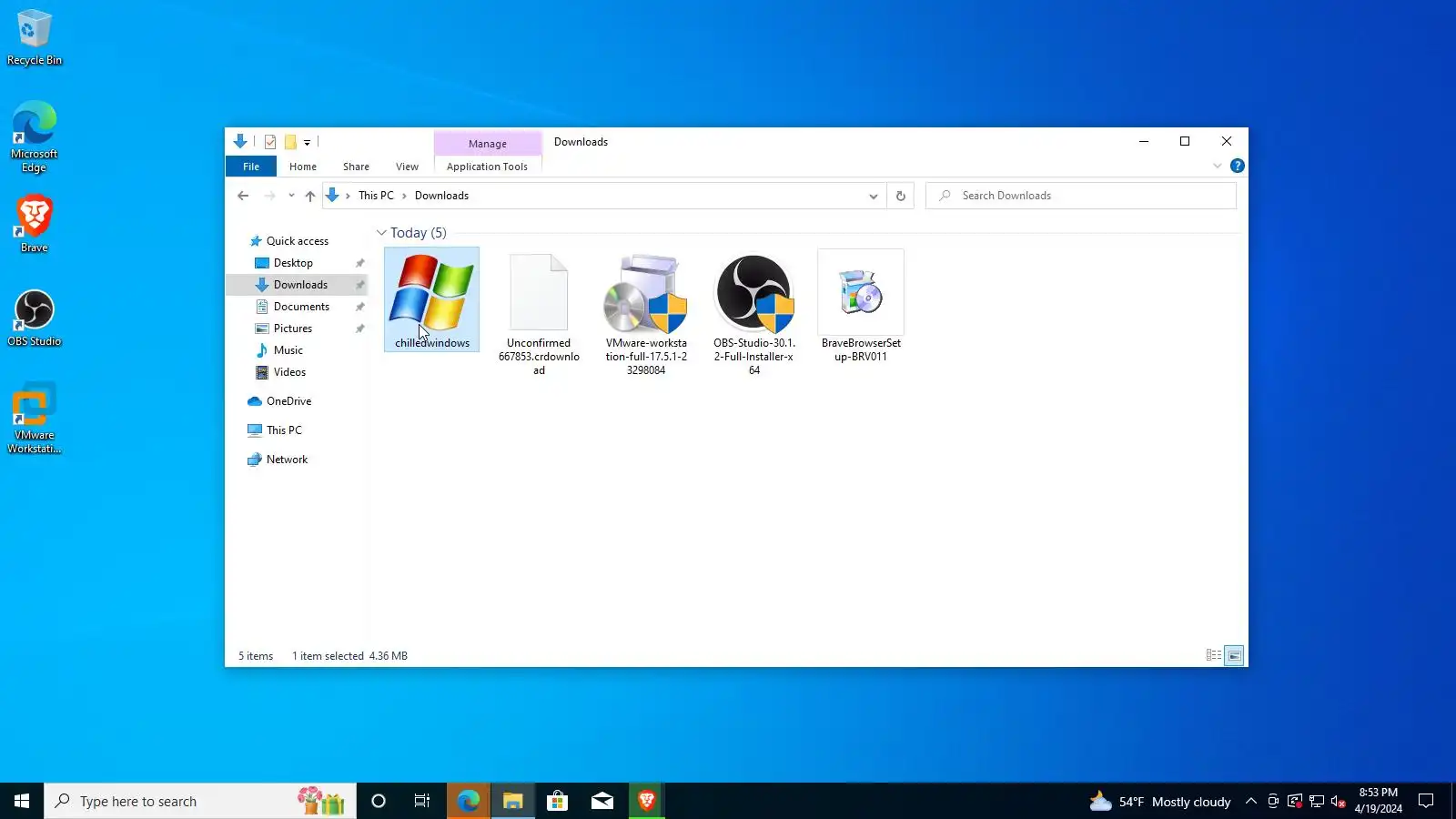Open the clock and calendar

point(1378,801)
